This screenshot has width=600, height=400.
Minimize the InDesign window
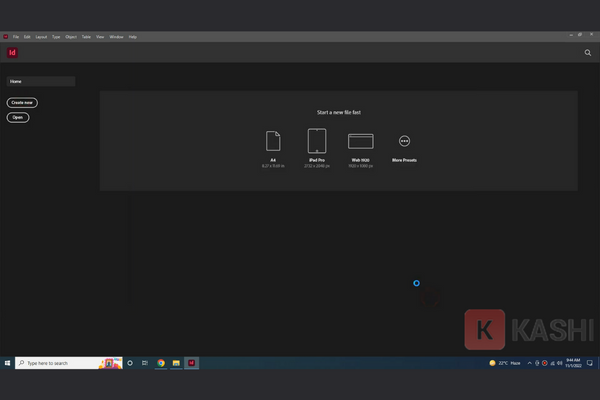coord(571,35)
